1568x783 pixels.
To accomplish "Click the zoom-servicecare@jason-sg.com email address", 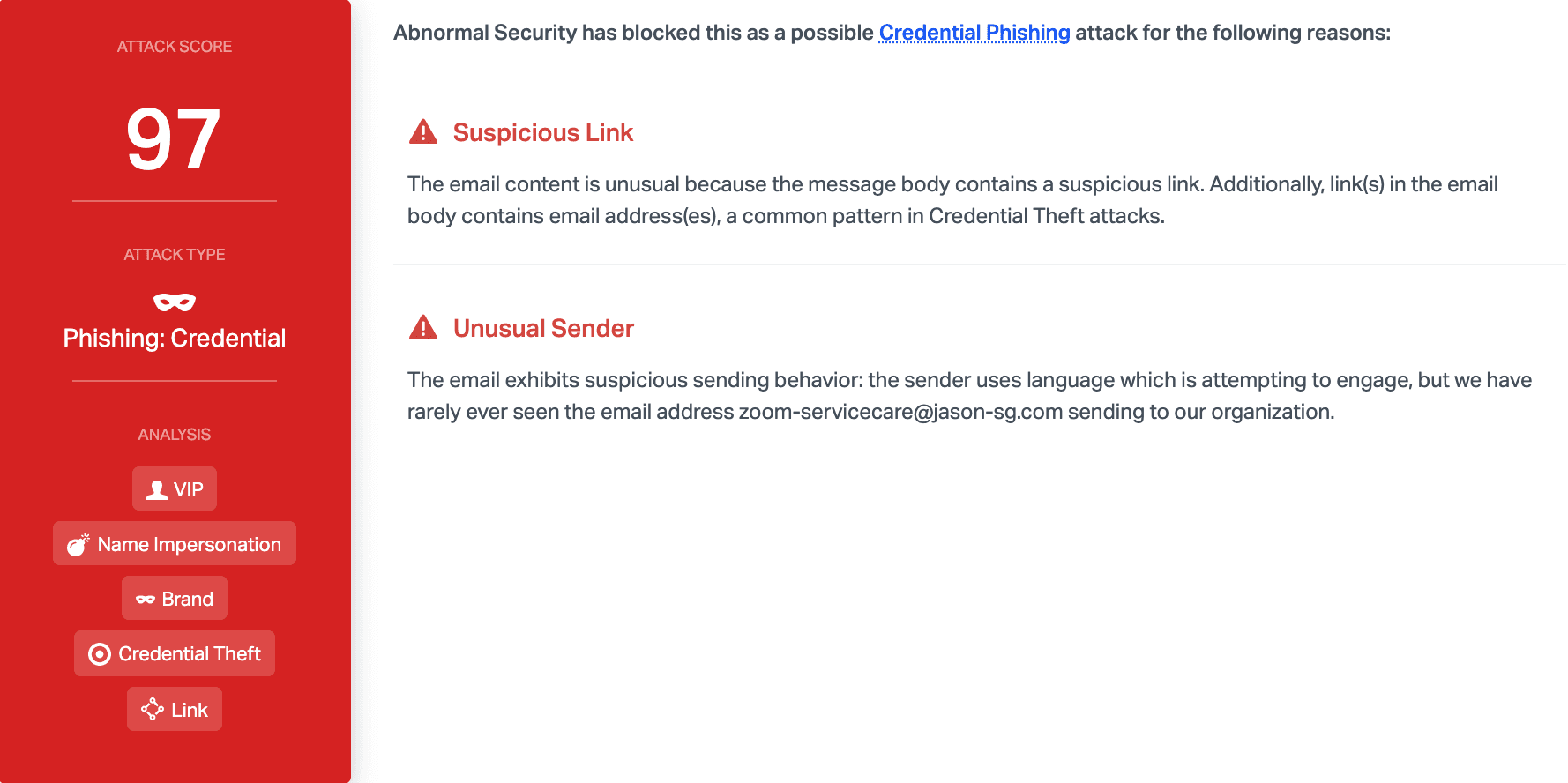I will point(900,412).
